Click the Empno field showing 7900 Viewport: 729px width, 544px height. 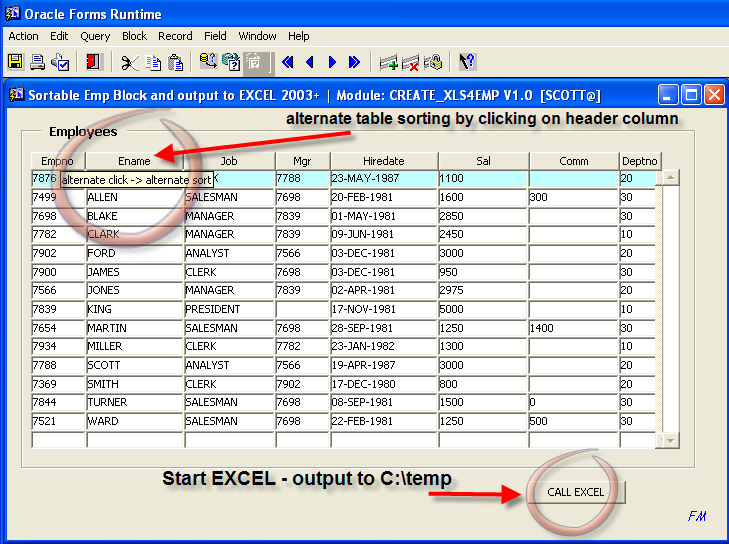[58, 272]
